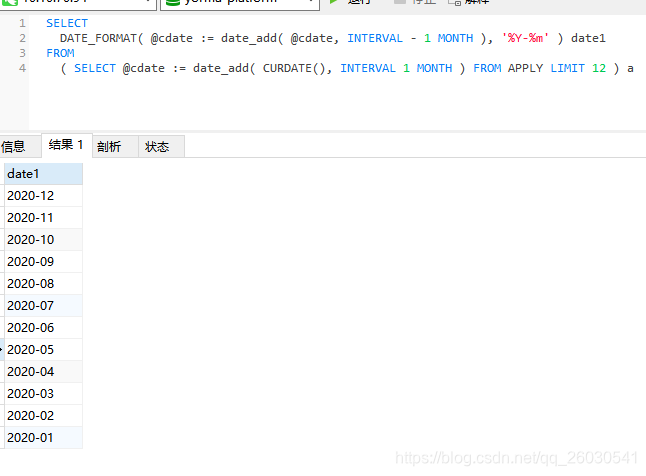Select the 2020-11 result cell
This screenshot has height=476, width=646.
tap(43, 218)
